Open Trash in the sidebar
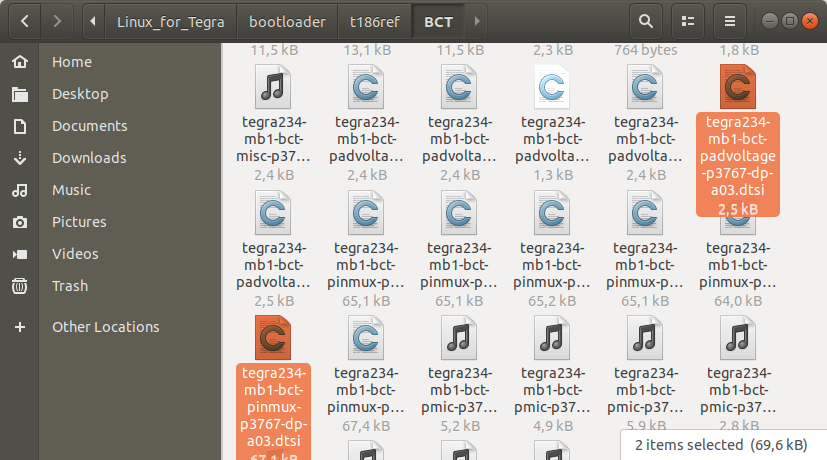Screen dimensions: 827x460 70,286
